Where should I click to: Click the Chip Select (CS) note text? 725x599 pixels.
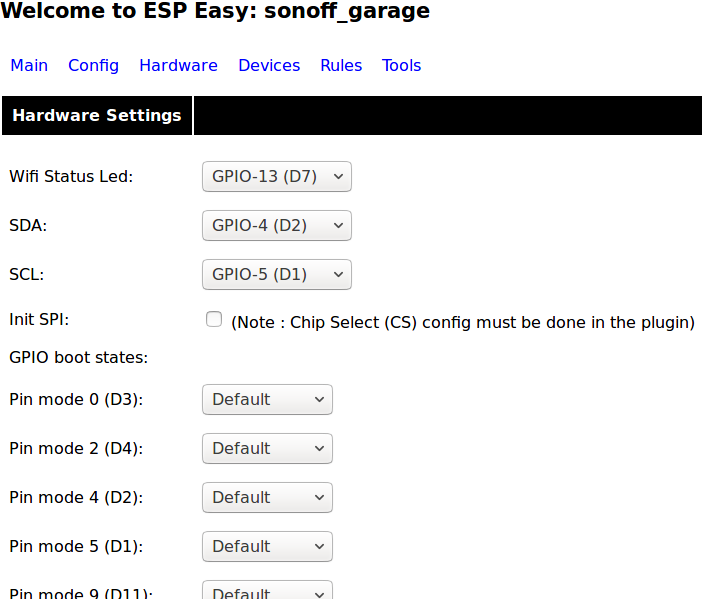[463, 323]
